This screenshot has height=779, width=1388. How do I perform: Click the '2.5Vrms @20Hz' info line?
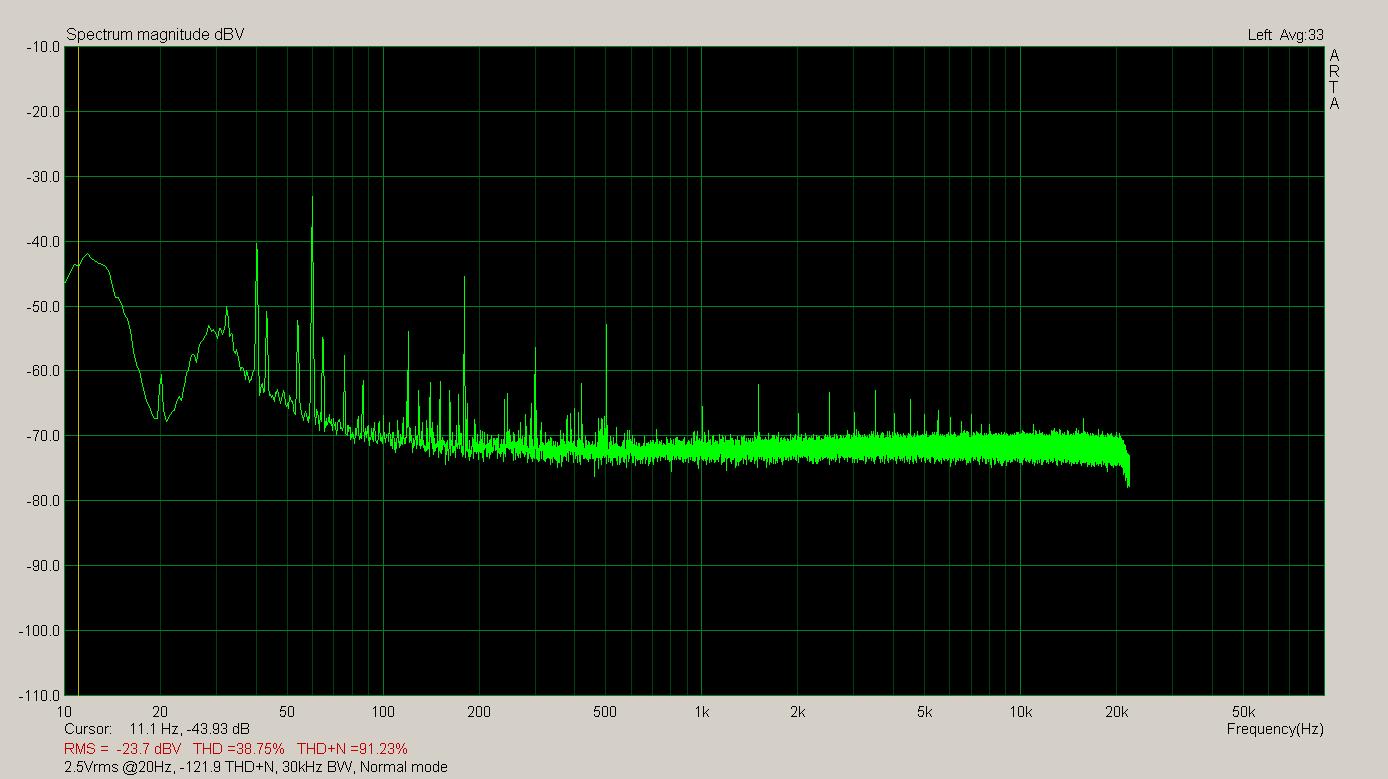[255, 767]
